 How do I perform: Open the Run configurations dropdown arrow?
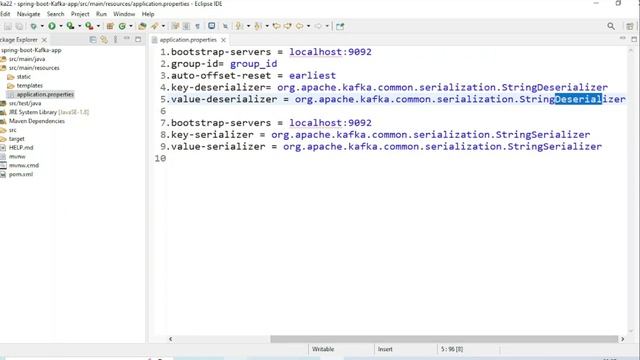(61, 26)
